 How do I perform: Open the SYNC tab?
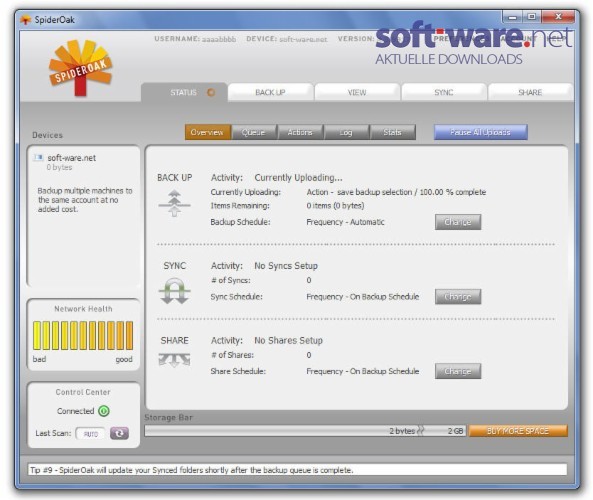pyautogui.click(x=444, y=92)
